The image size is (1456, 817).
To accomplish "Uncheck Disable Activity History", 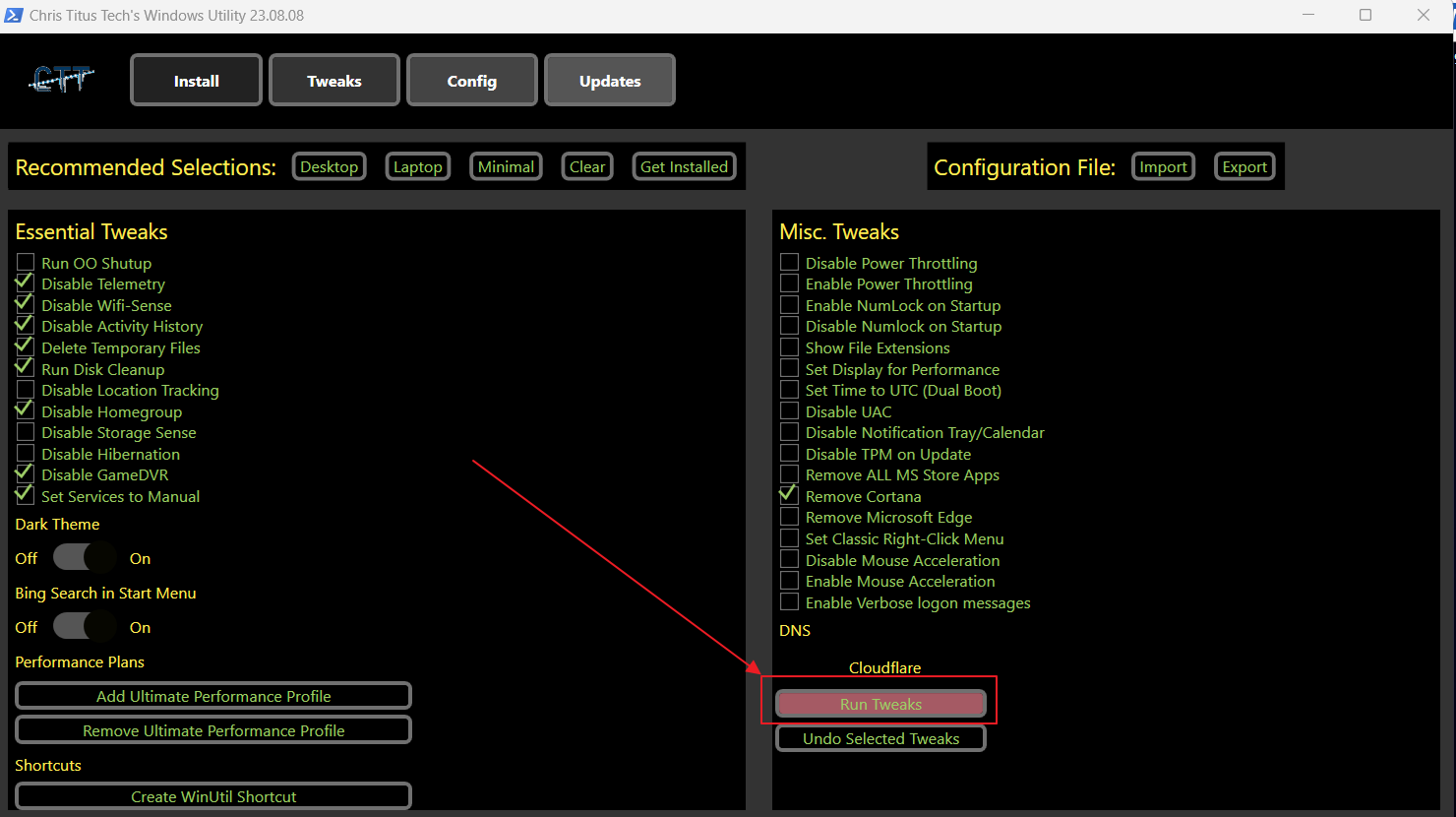I will 26,326.
